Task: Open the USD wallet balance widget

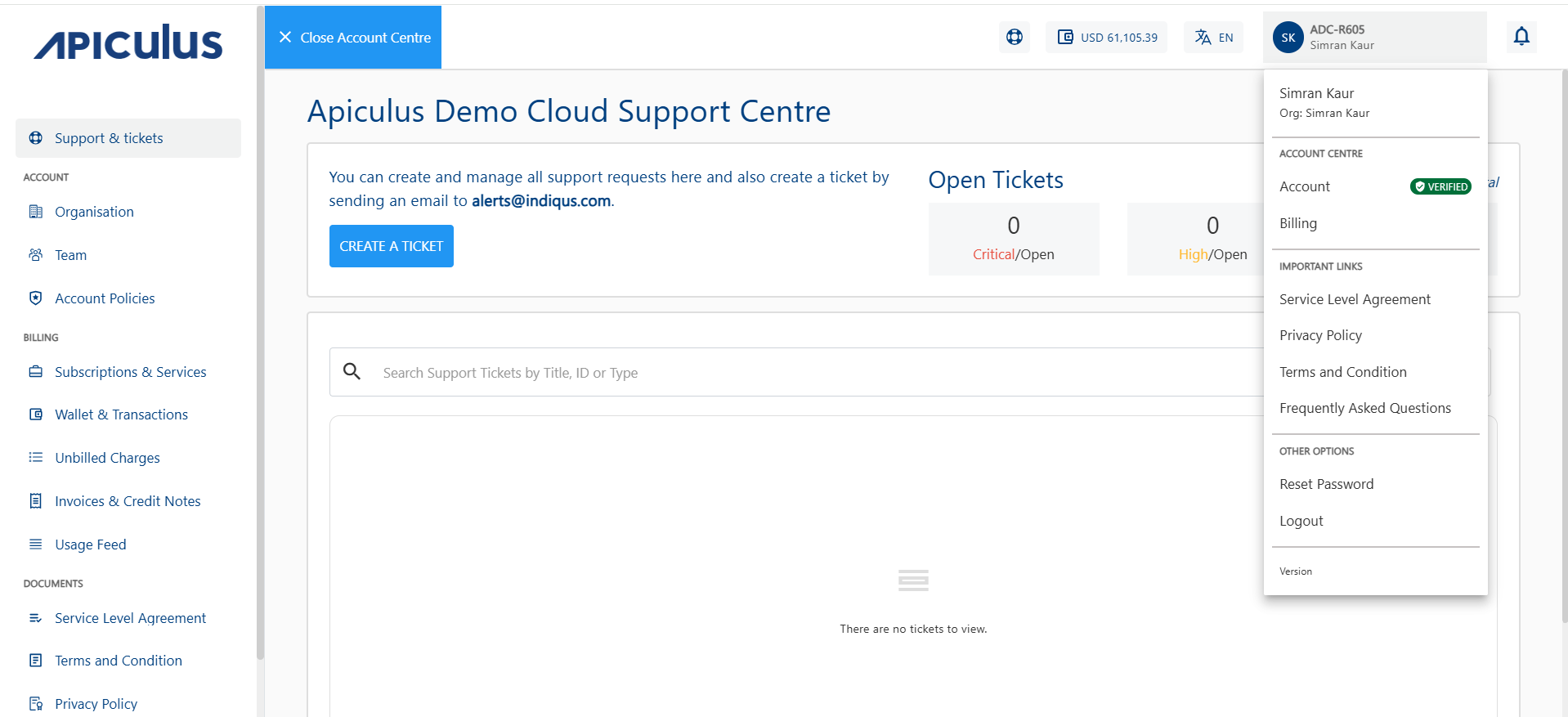Action: click(x=1106, y=38)
